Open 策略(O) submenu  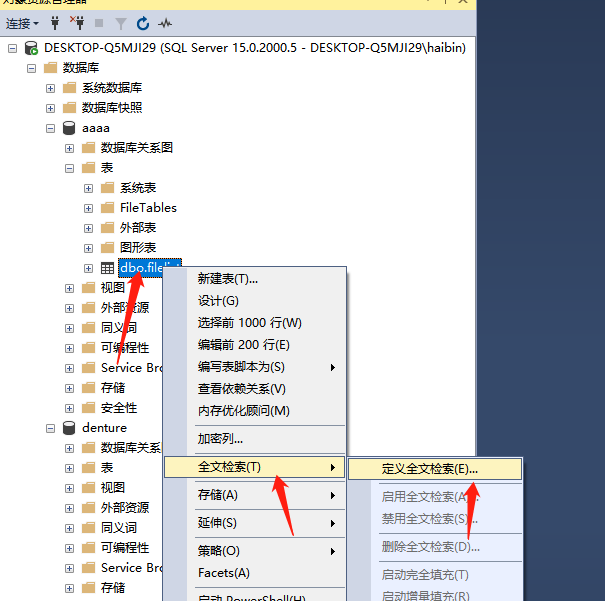click(x=254, y=551)
